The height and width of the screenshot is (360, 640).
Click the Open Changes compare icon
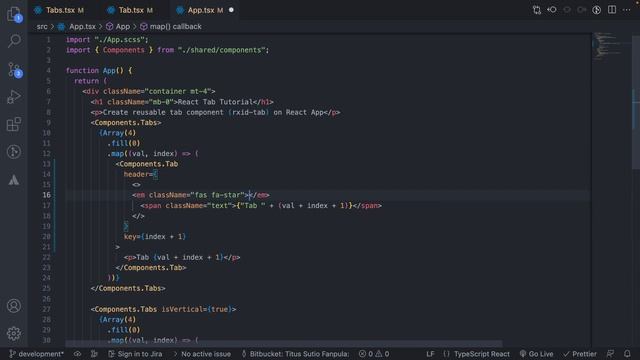tap(537, 10)
